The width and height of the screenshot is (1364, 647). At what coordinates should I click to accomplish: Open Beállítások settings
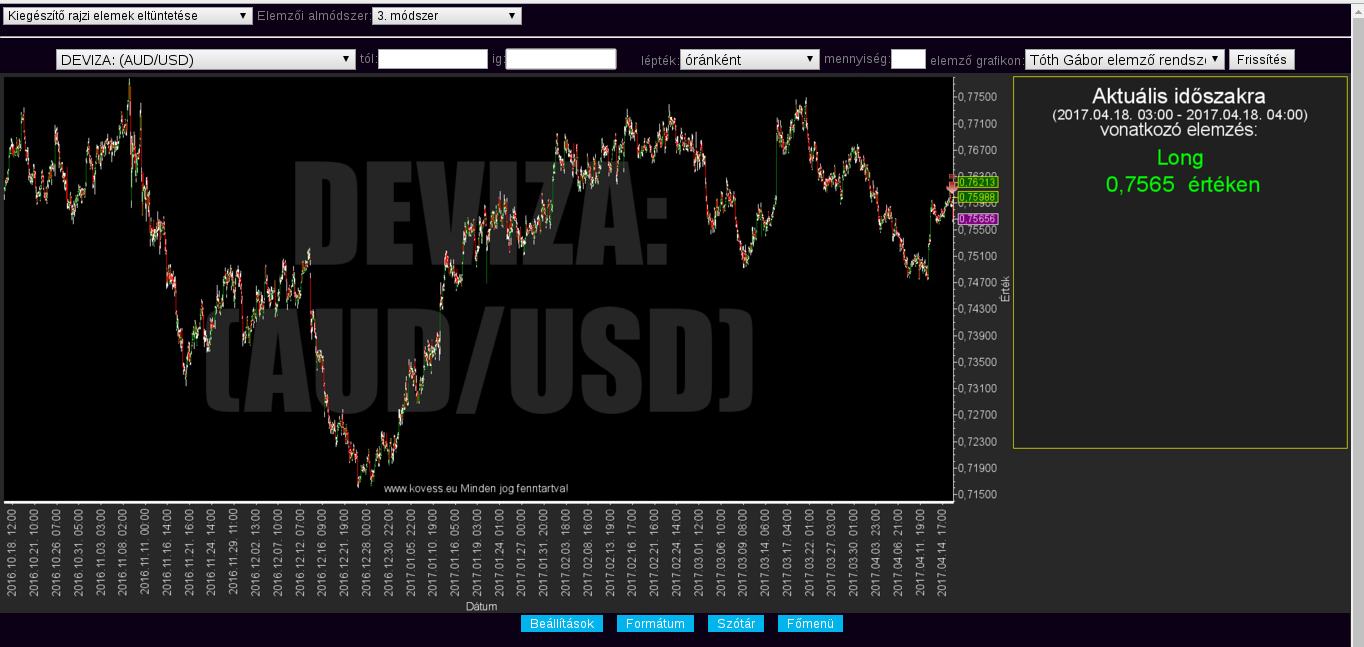pos(562,624)
